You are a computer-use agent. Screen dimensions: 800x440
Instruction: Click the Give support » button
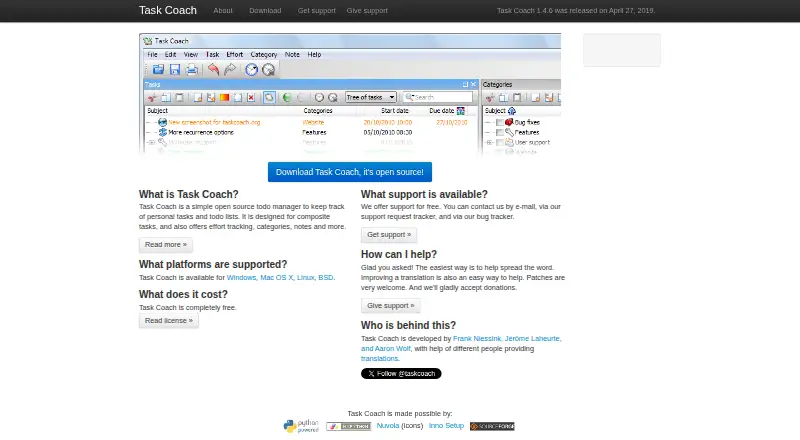coord(390,306)
